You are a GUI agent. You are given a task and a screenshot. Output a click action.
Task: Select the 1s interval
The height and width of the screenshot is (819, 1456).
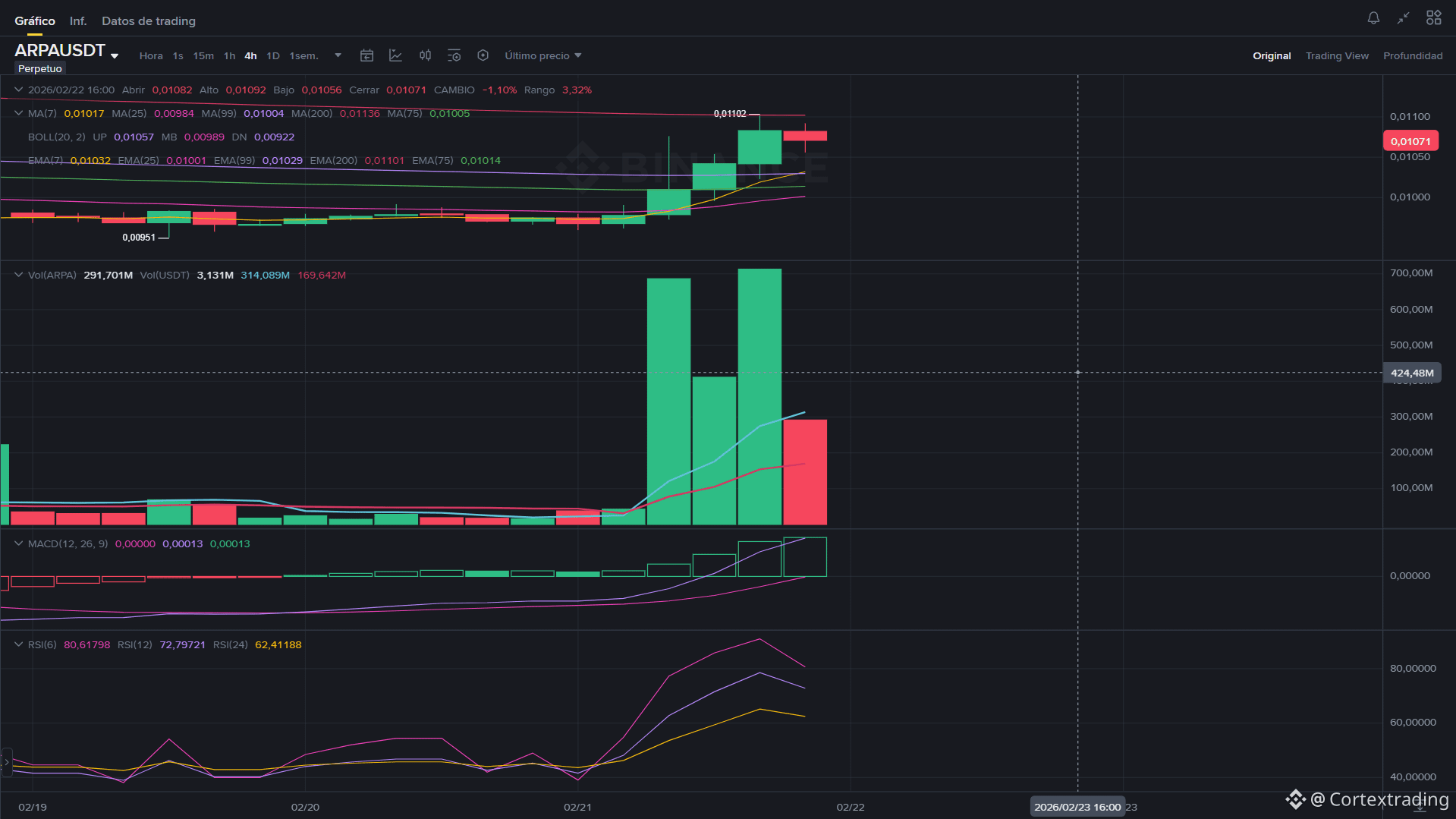coord(178,55)
